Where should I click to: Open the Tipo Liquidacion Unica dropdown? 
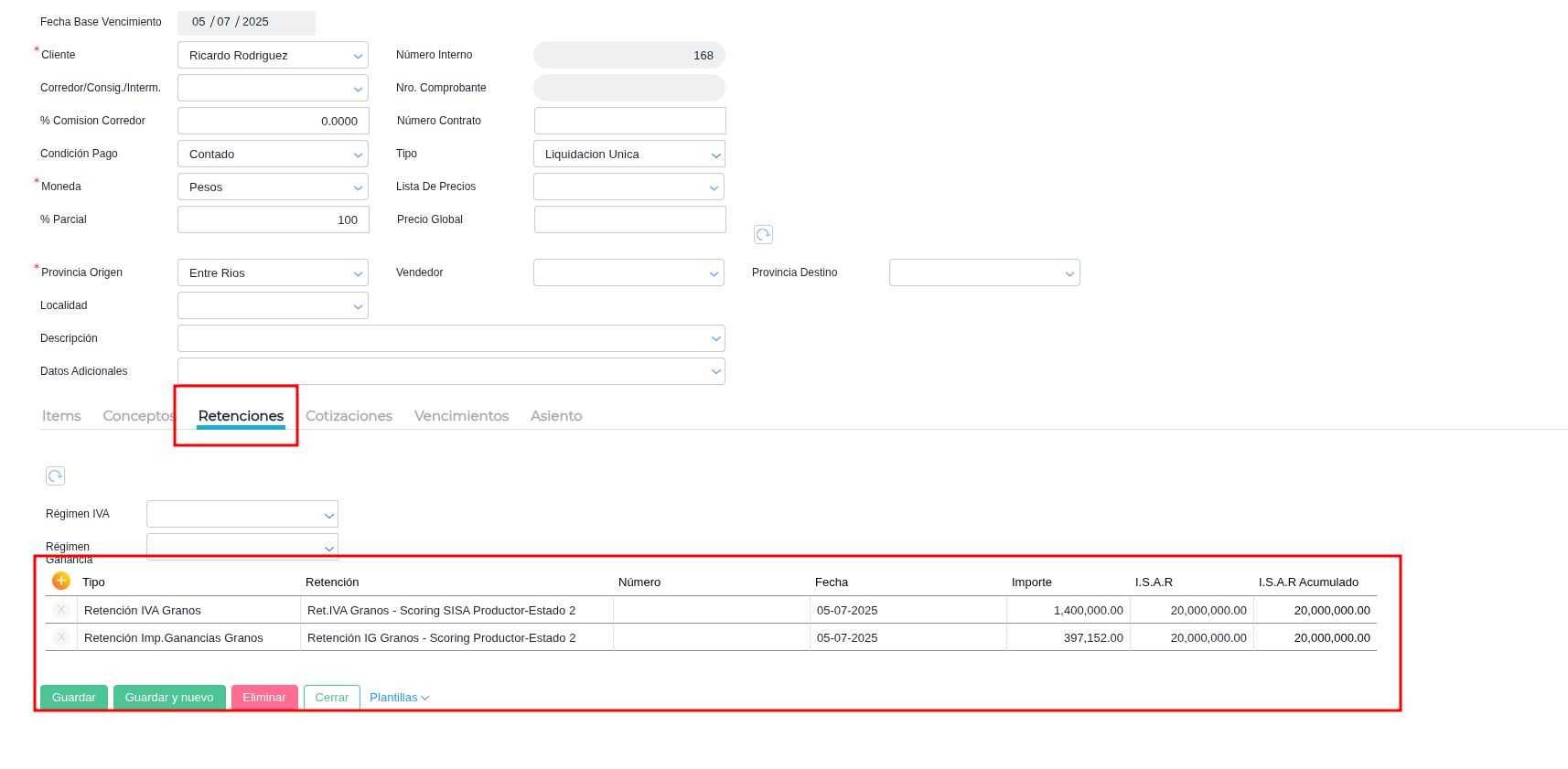[x=628, y=155]
